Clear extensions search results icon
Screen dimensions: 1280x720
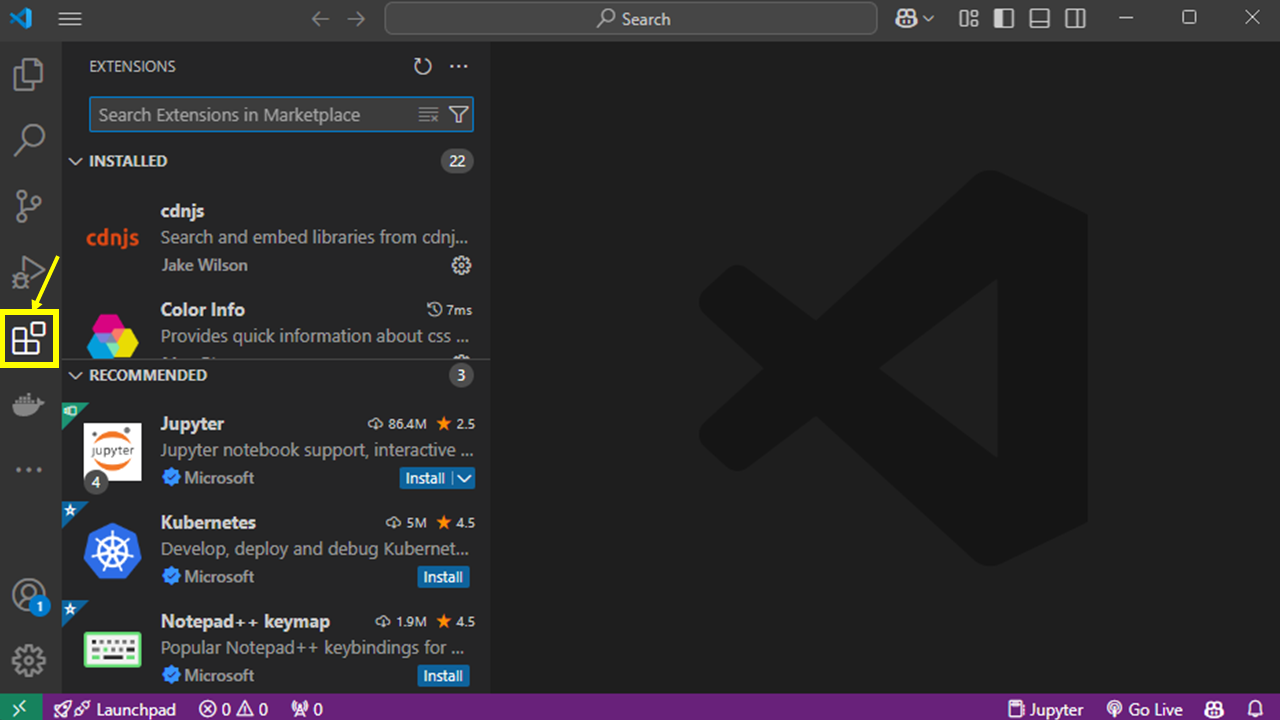coord(428,115)
